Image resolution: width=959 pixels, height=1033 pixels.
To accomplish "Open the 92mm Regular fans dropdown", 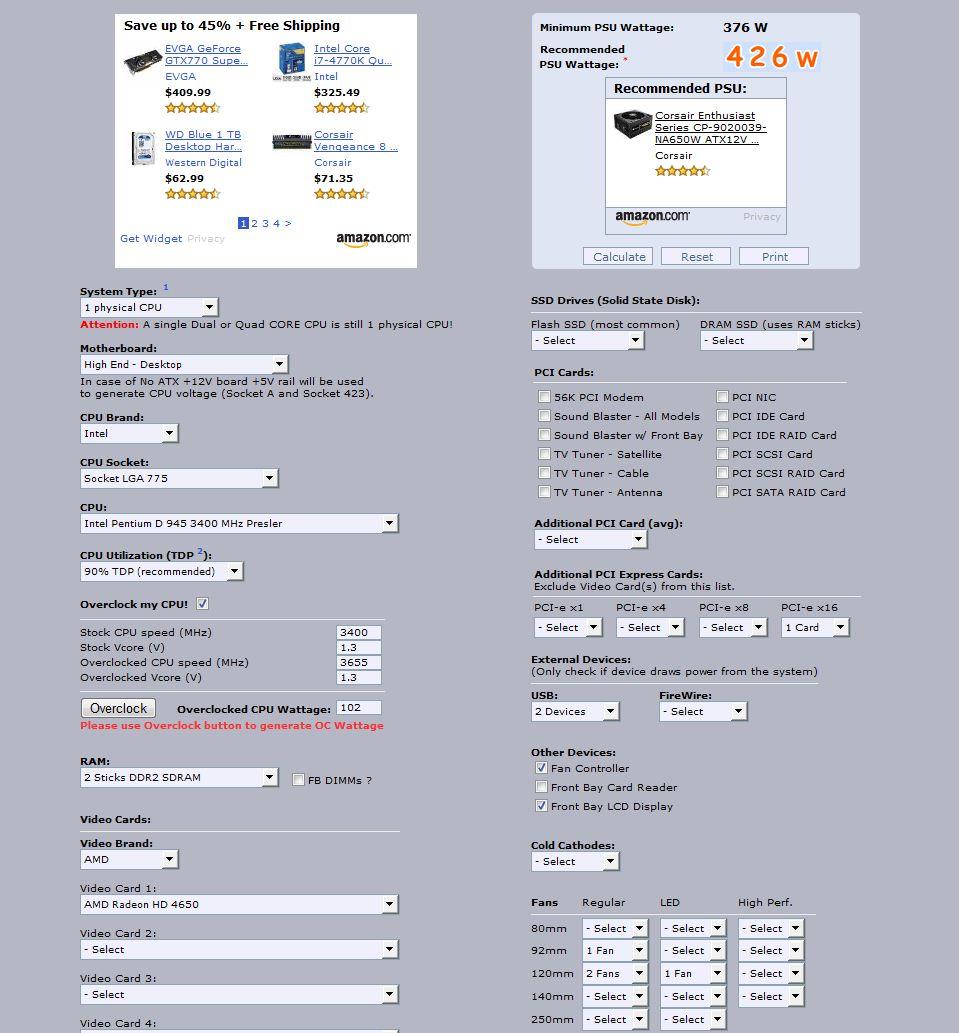I will 615,951.
